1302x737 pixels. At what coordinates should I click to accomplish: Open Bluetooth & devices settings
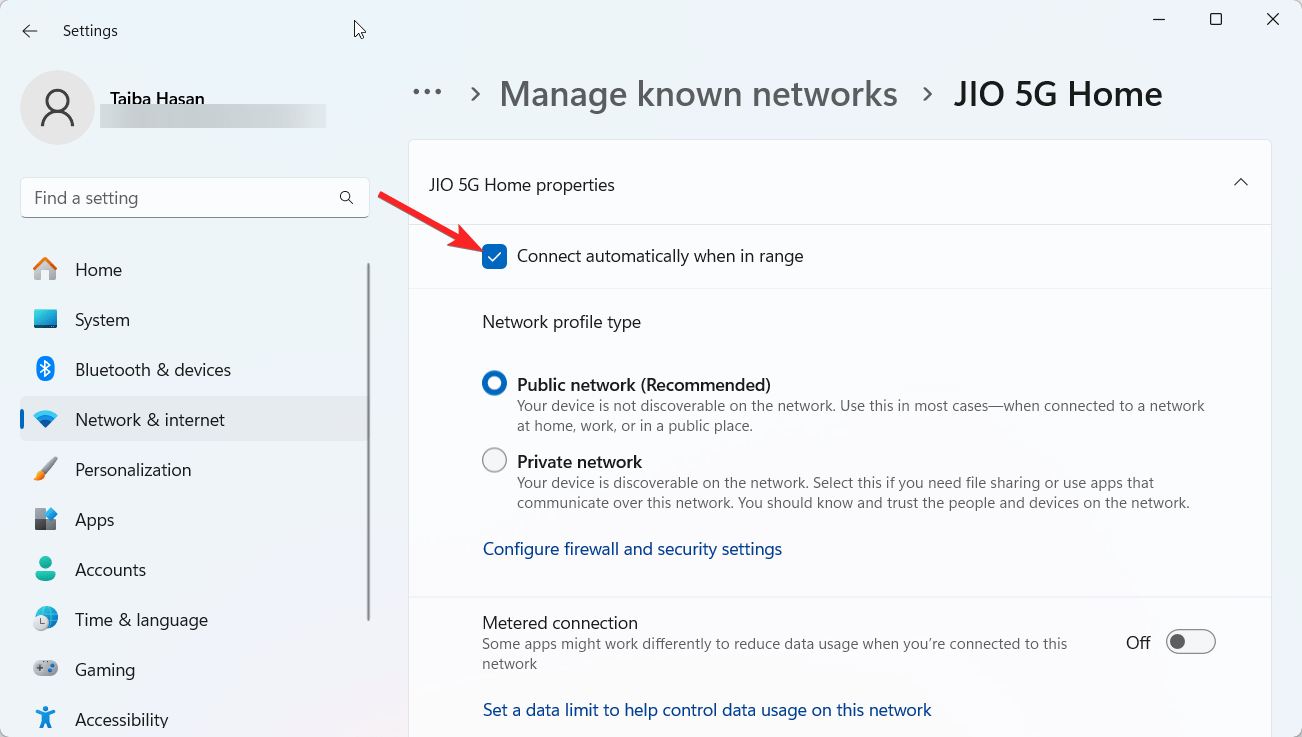pyautogui.click(x=194, y=370)
